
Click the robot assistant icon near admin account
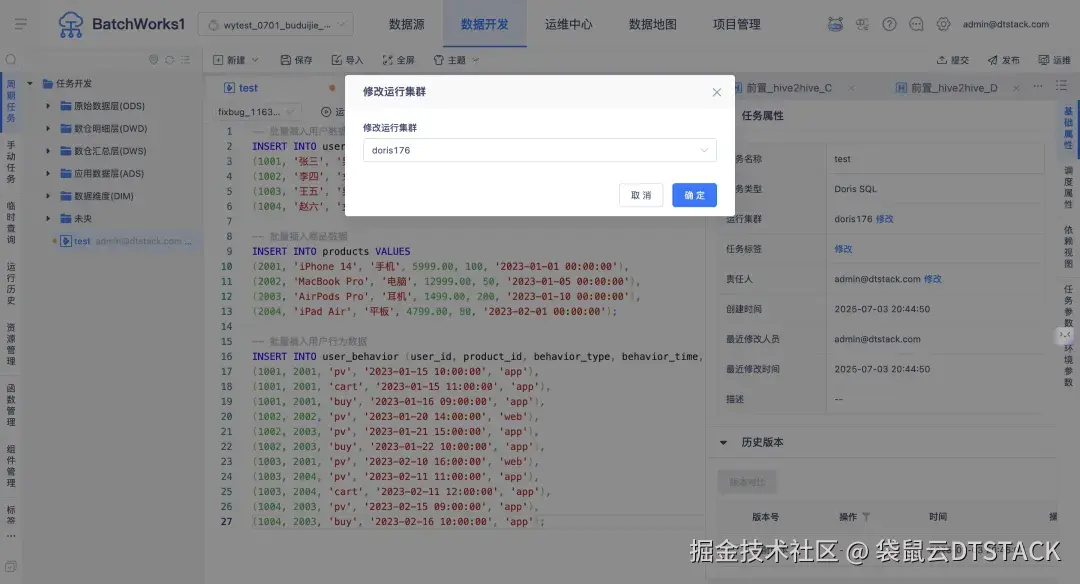(x=837, y=22)
